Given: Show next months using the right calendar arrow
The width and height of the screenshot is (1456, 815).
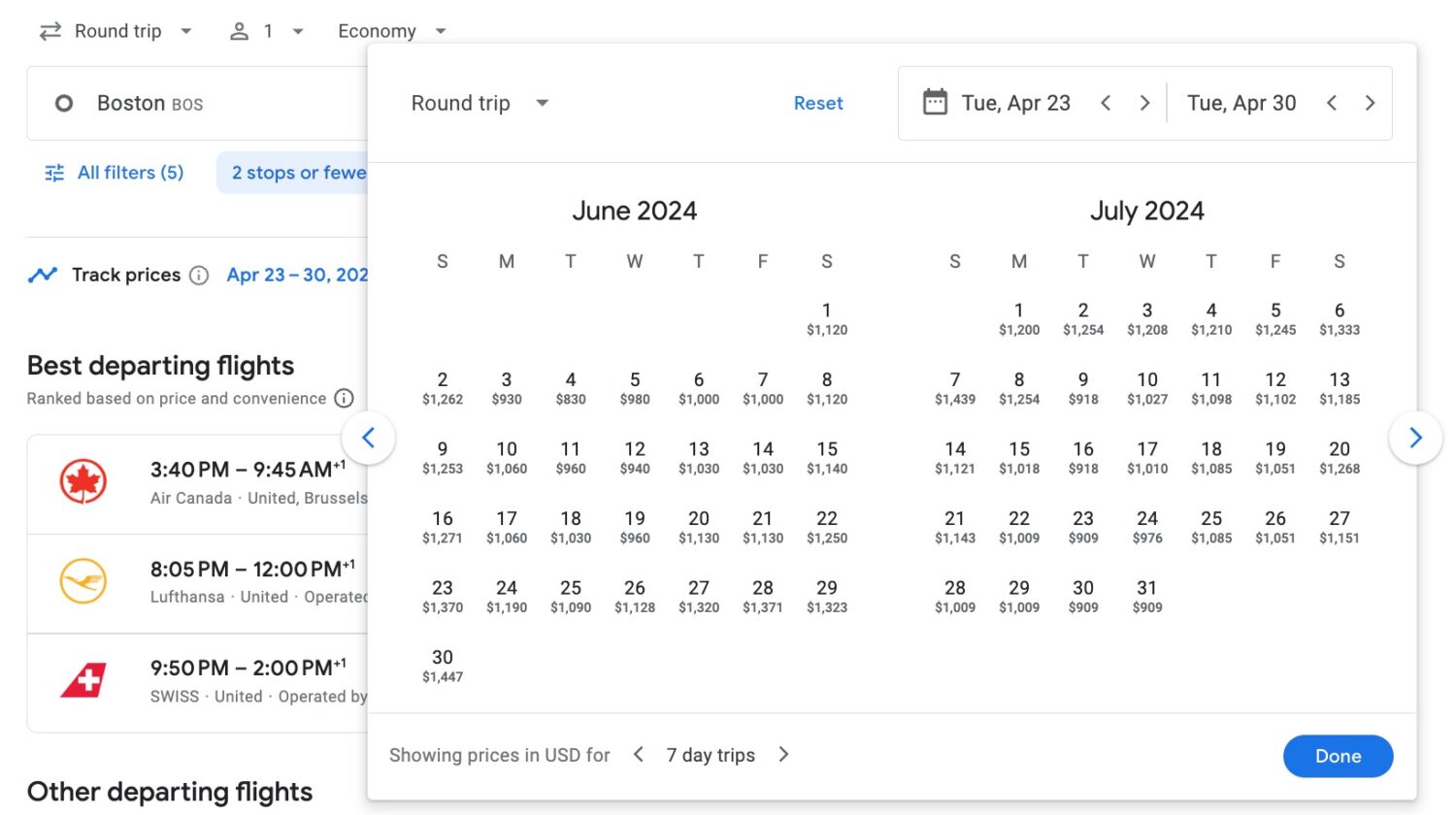Looking at the screenshot, I should coord(1415,438).
